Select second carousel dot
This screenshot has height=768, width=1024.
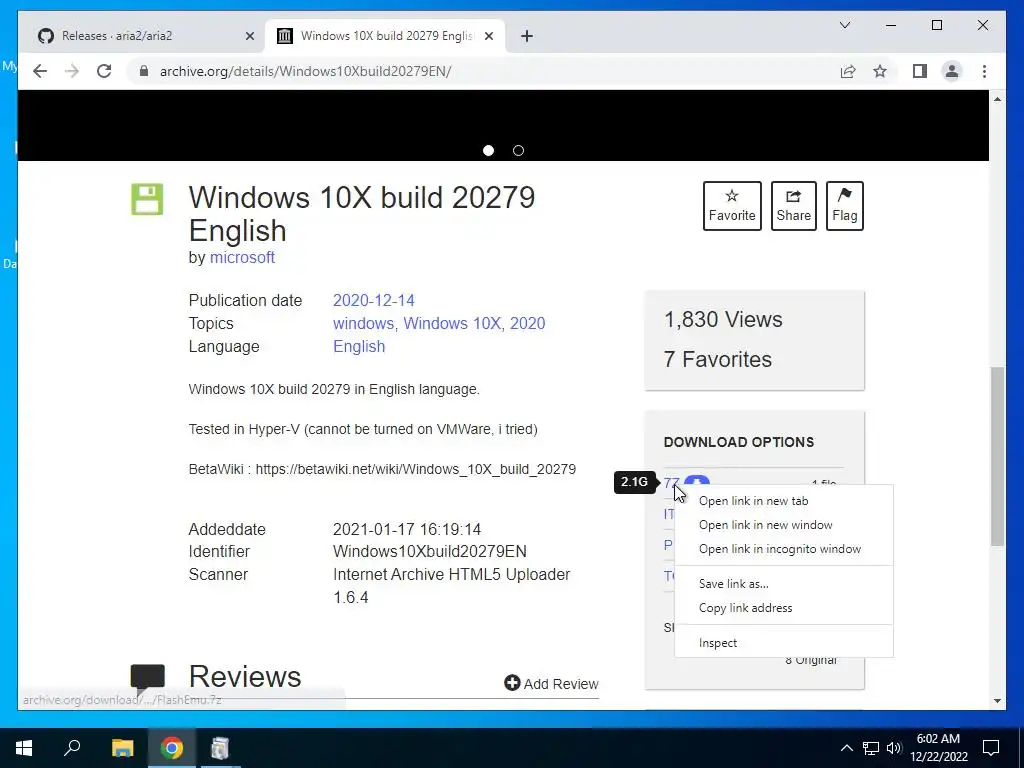click(519, 150)
